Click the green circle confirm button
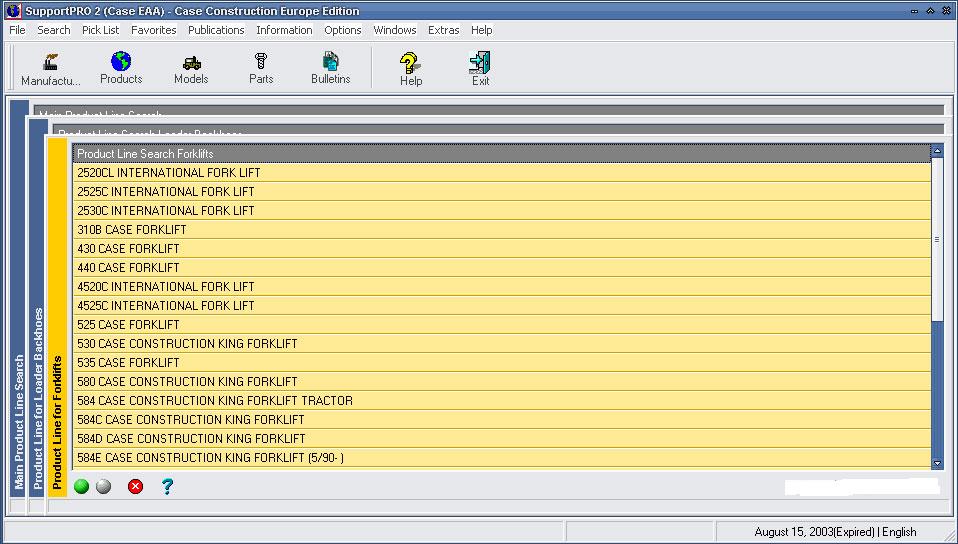Screen dimensions: 958x544 click(81, 487)
